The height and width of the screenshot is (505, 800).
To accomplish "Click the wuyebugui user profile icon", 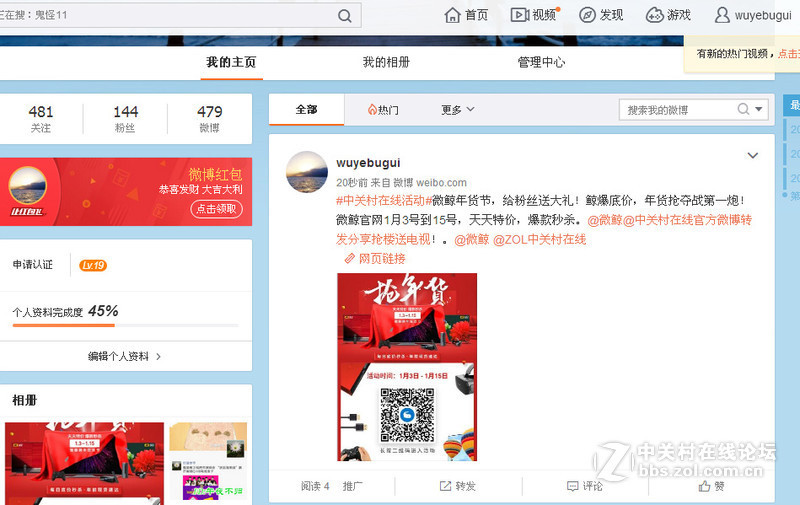I will click(722, 15).
